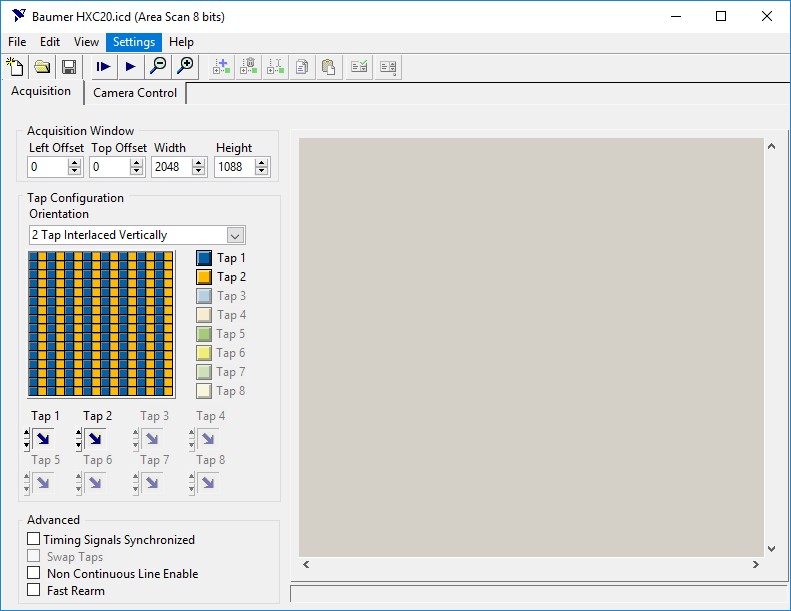Switch to the Camera Control tab
This screenshot has height=611, width=791.
click(x=135, y=93)
